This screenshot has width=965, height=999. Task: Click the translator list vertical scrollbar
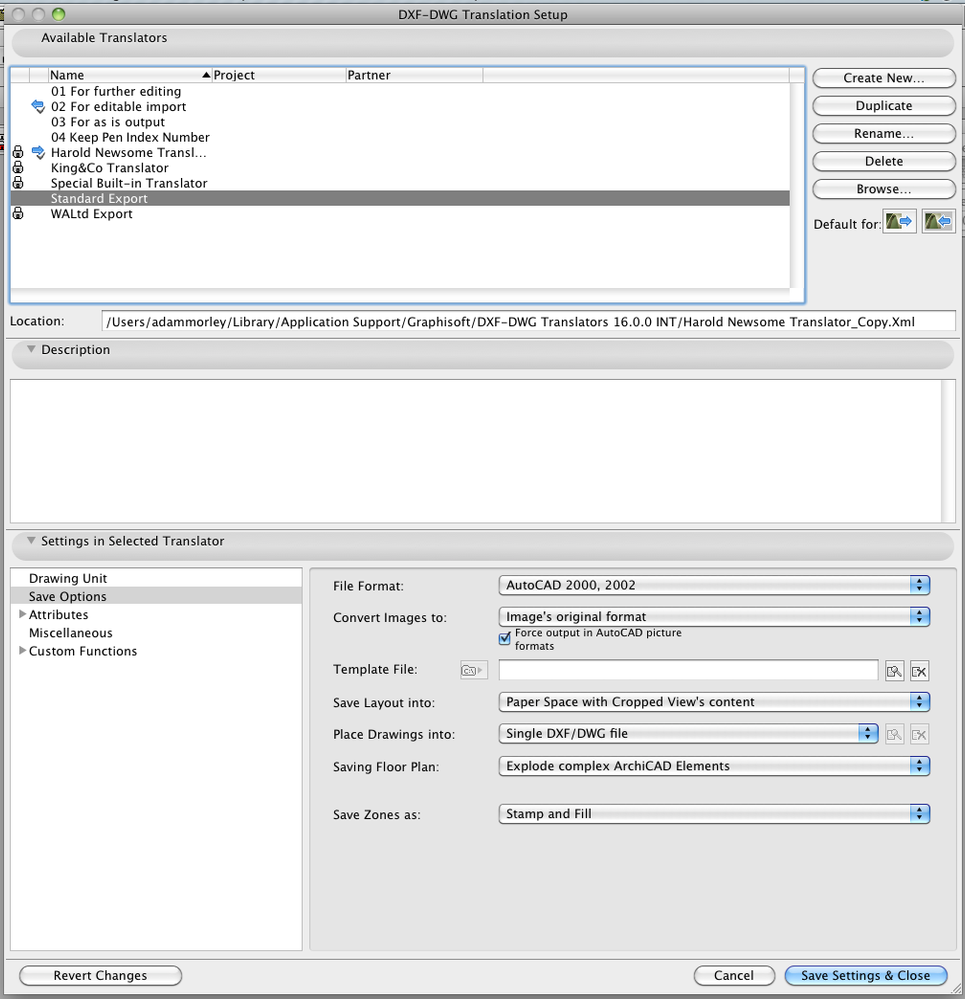click(x=797, y=185)
